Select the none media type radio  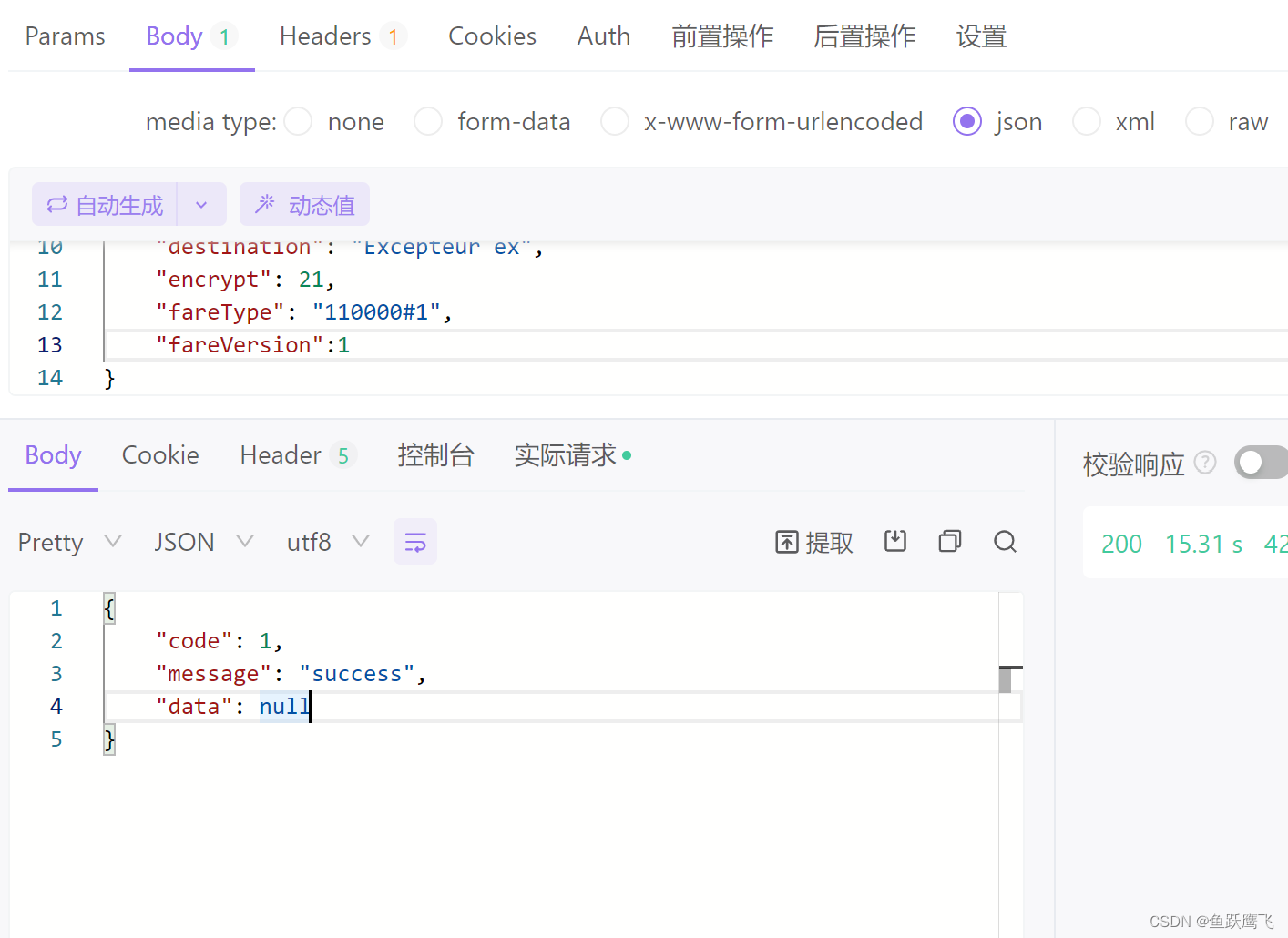point(299,121)
